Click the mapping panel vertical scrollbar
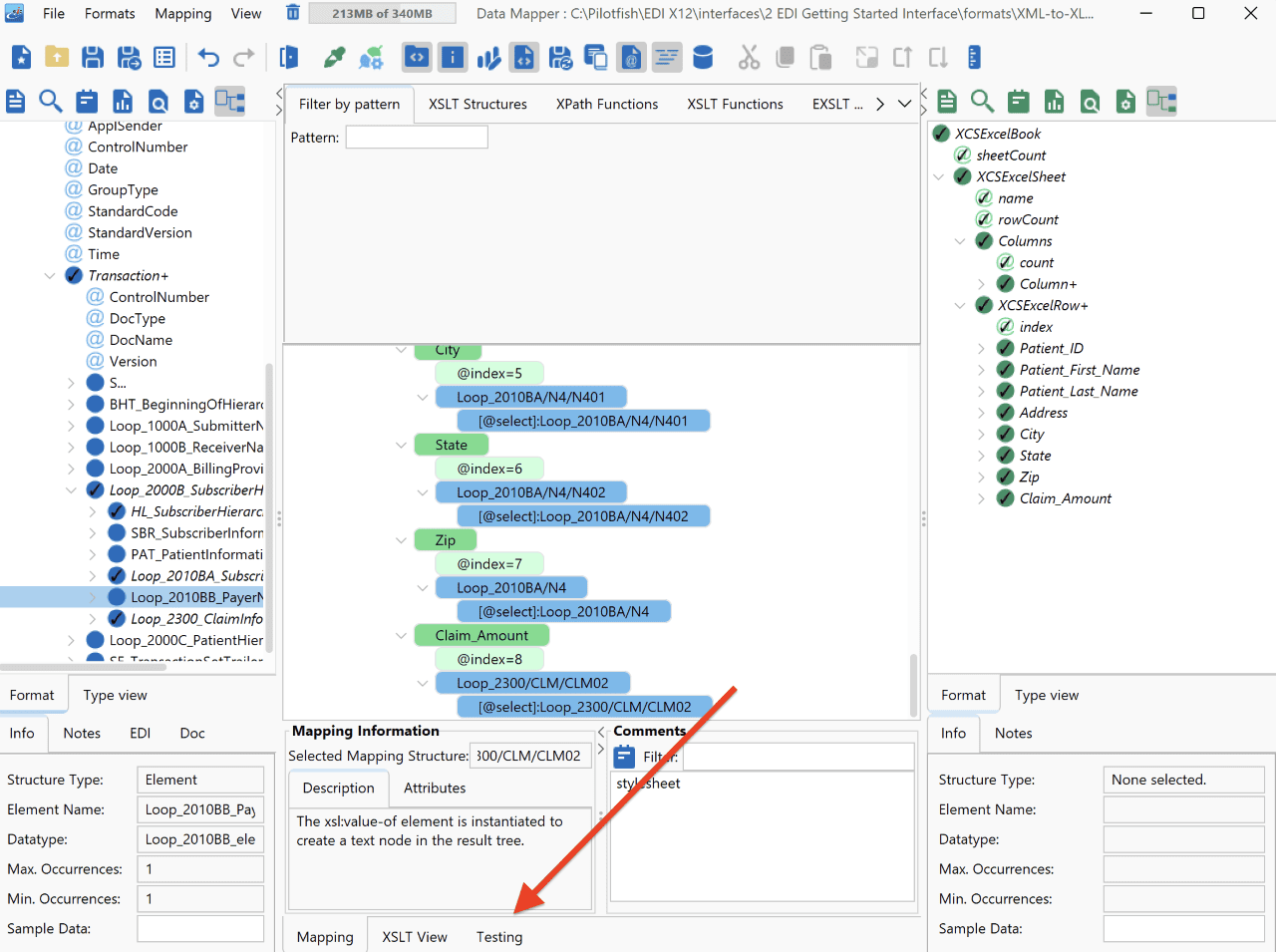This screenshot has height=952, width=1276. 913,683
